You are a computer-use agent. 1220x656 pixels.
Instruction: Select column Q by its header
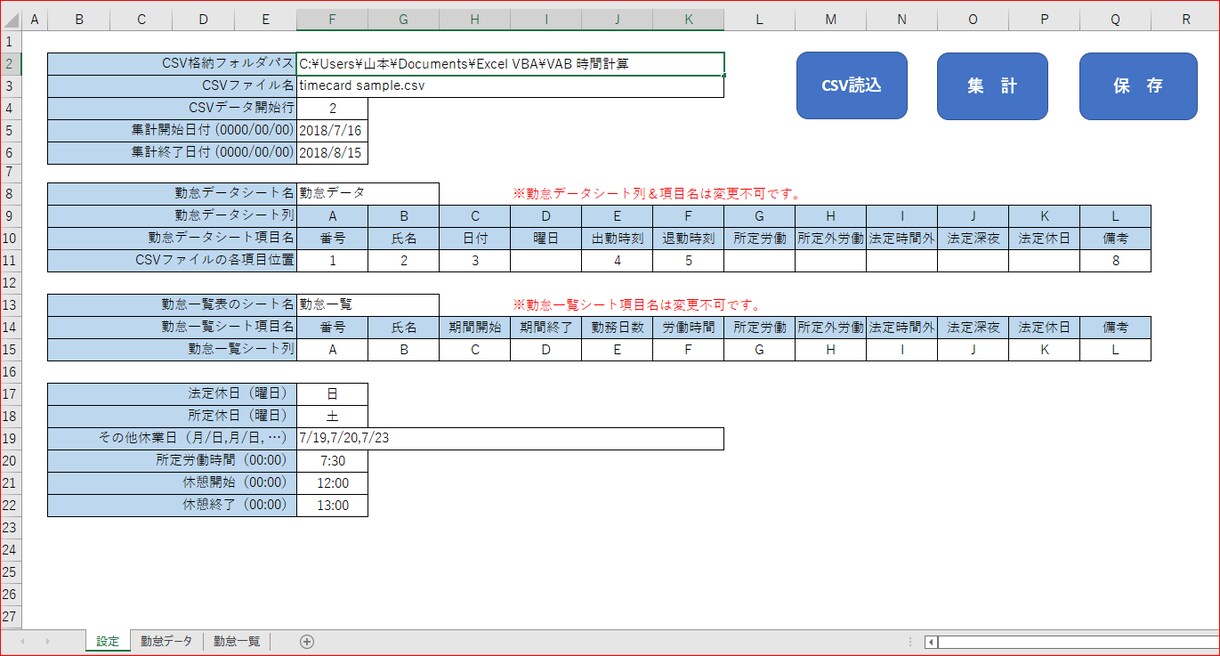pyautogui.click(x=1115, y=18)
